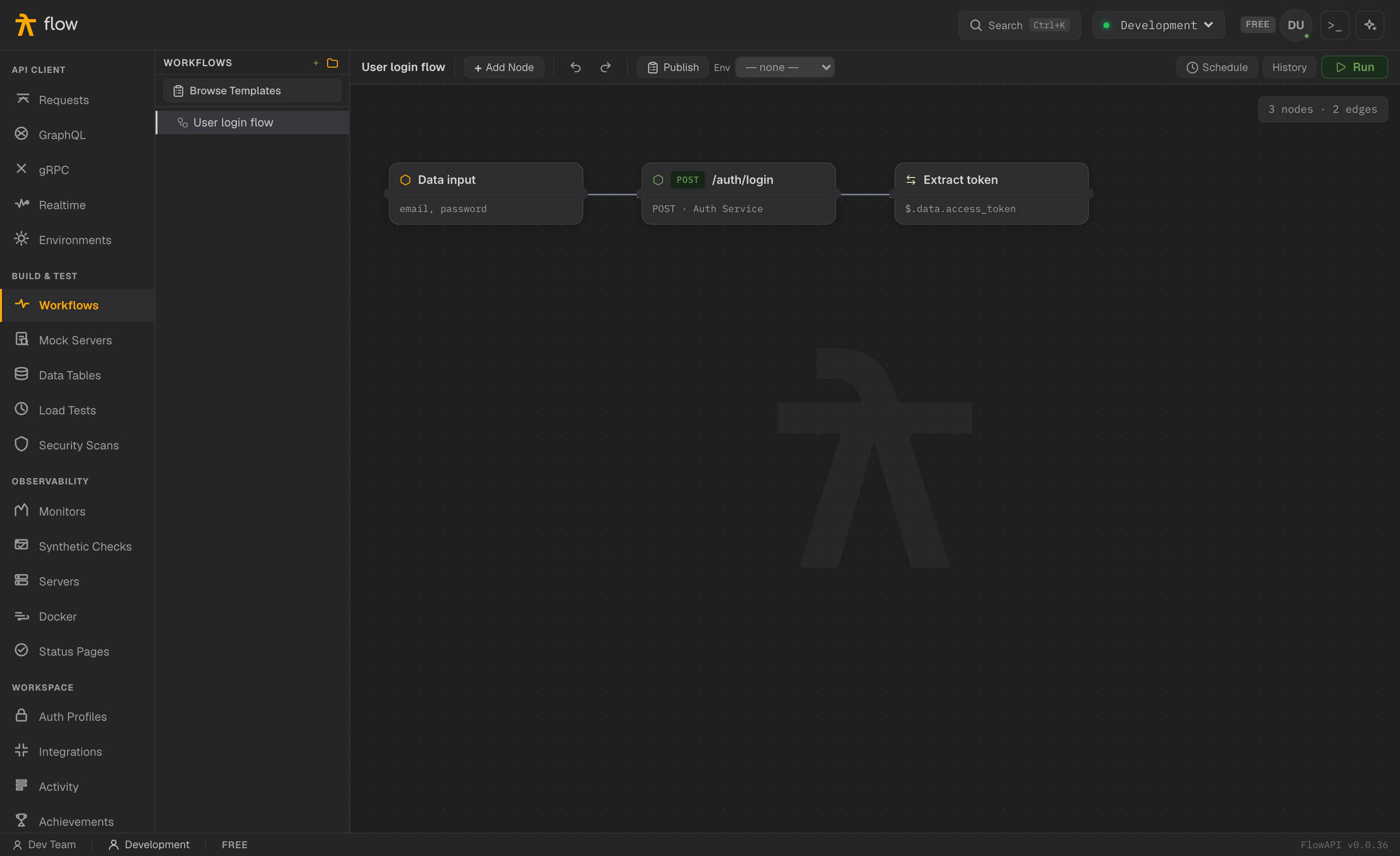Click $.data.access_token text in node
The height and width of the screenshot is (856, 1400).
pyautogui.click(x=960, y=209)
